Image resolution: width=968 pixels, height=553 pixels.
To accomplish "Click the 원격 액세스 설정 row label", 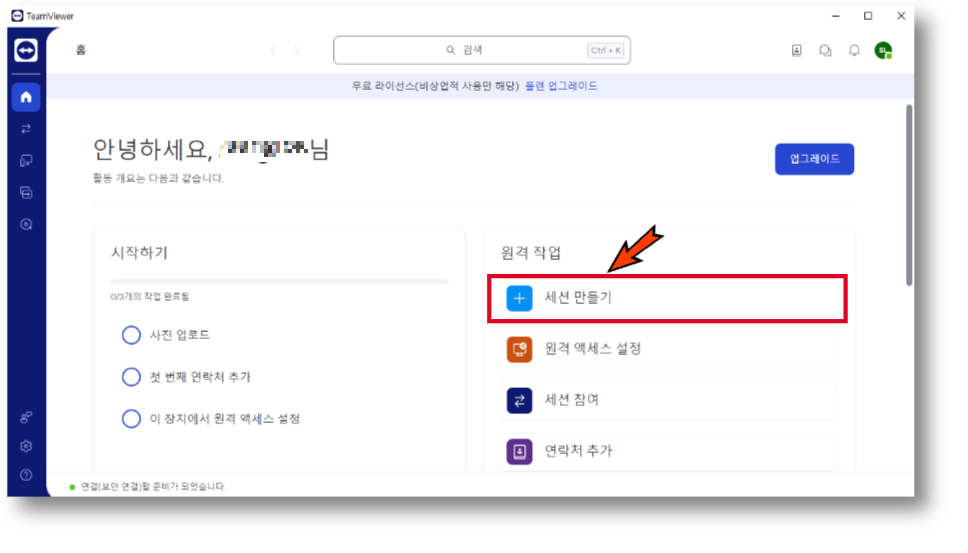I will point(593,349).
